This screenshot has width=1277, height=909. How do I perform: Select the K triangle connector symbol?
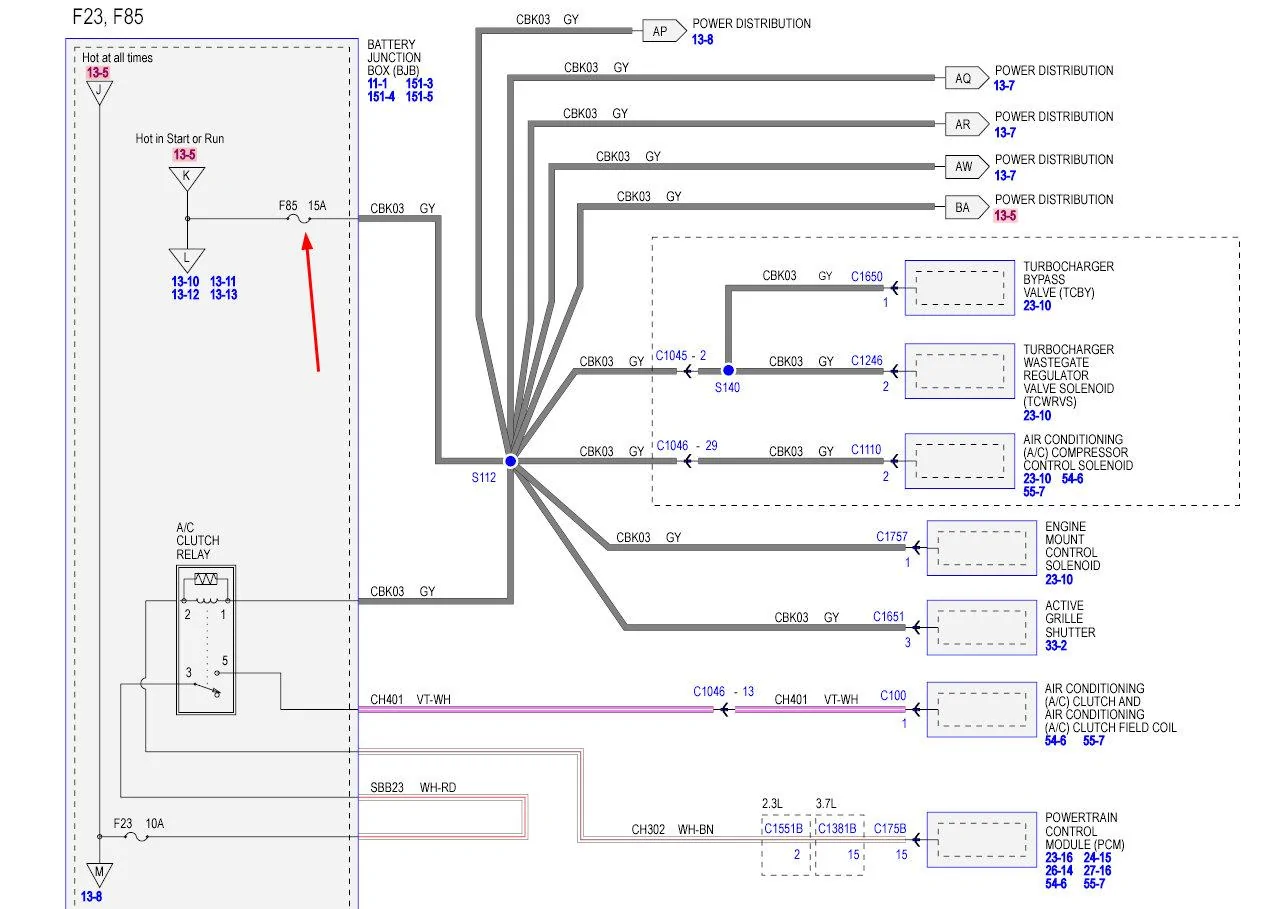(187, 178)
